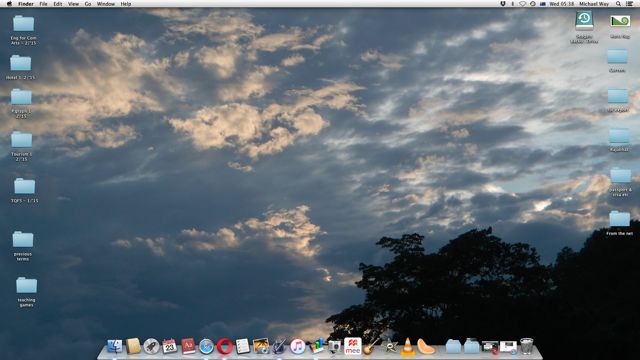
Task: Open iPhoto from the Dock
Action: point(261,347)
